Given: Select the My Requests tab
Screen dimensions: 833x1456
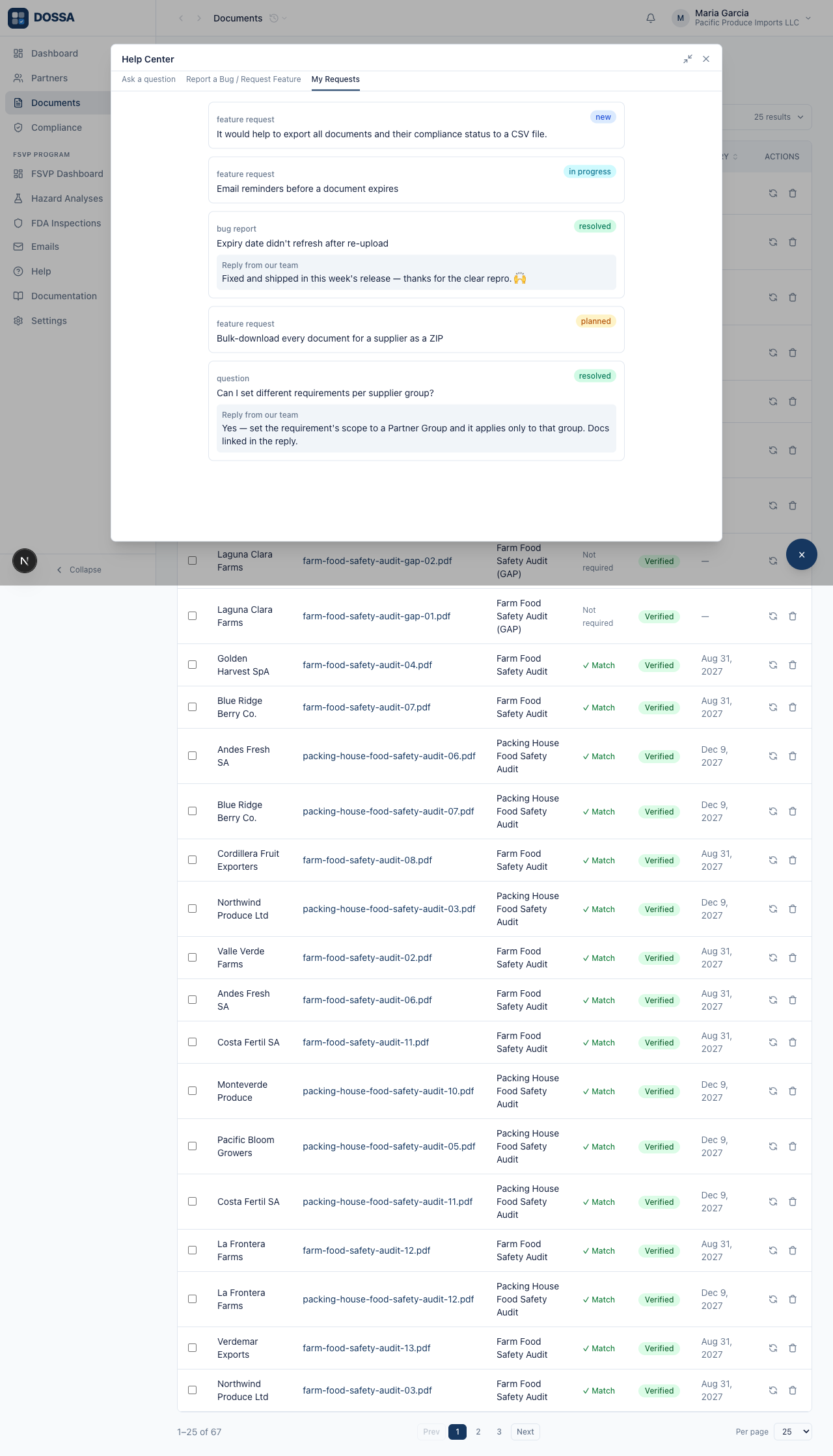Looking at the screenshot, I should [x=336, y=79].
